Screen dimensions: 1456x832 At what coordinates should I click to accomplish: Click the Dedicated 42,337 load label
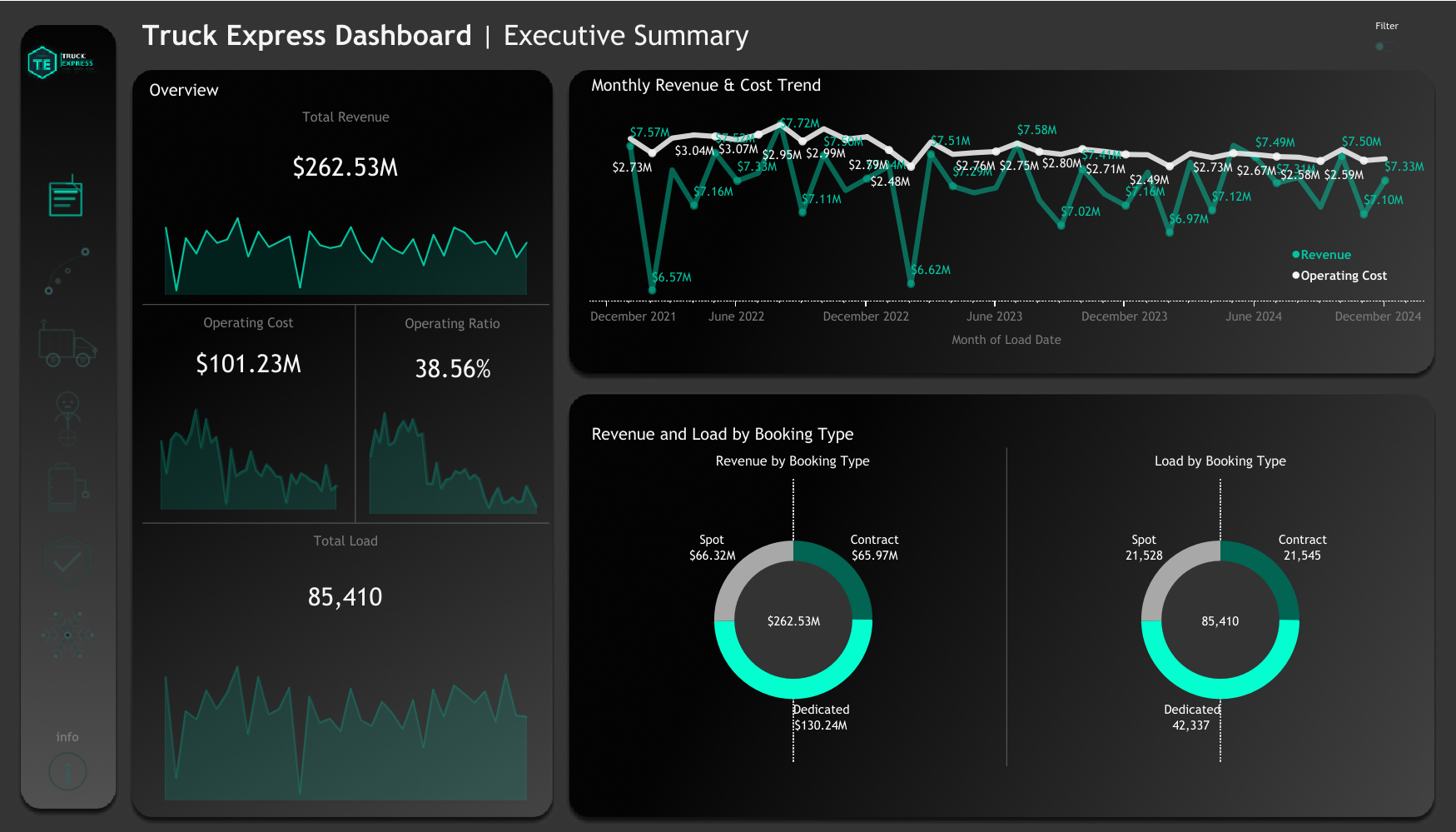click(1192, 718)
